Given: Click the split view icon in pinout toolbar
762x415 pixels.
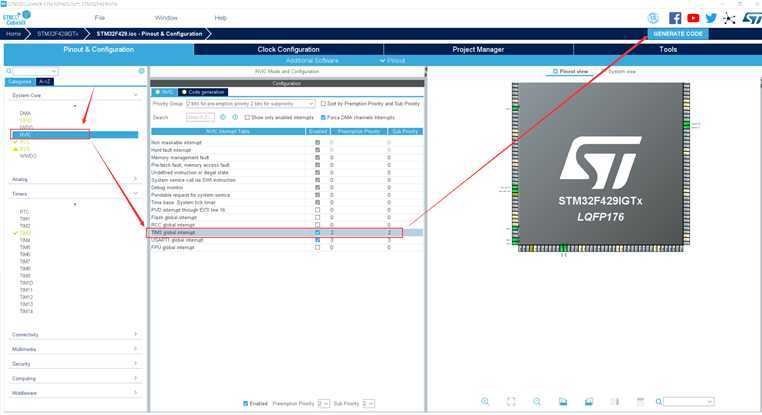Looking at the screenshot, I should coord(615,401).
